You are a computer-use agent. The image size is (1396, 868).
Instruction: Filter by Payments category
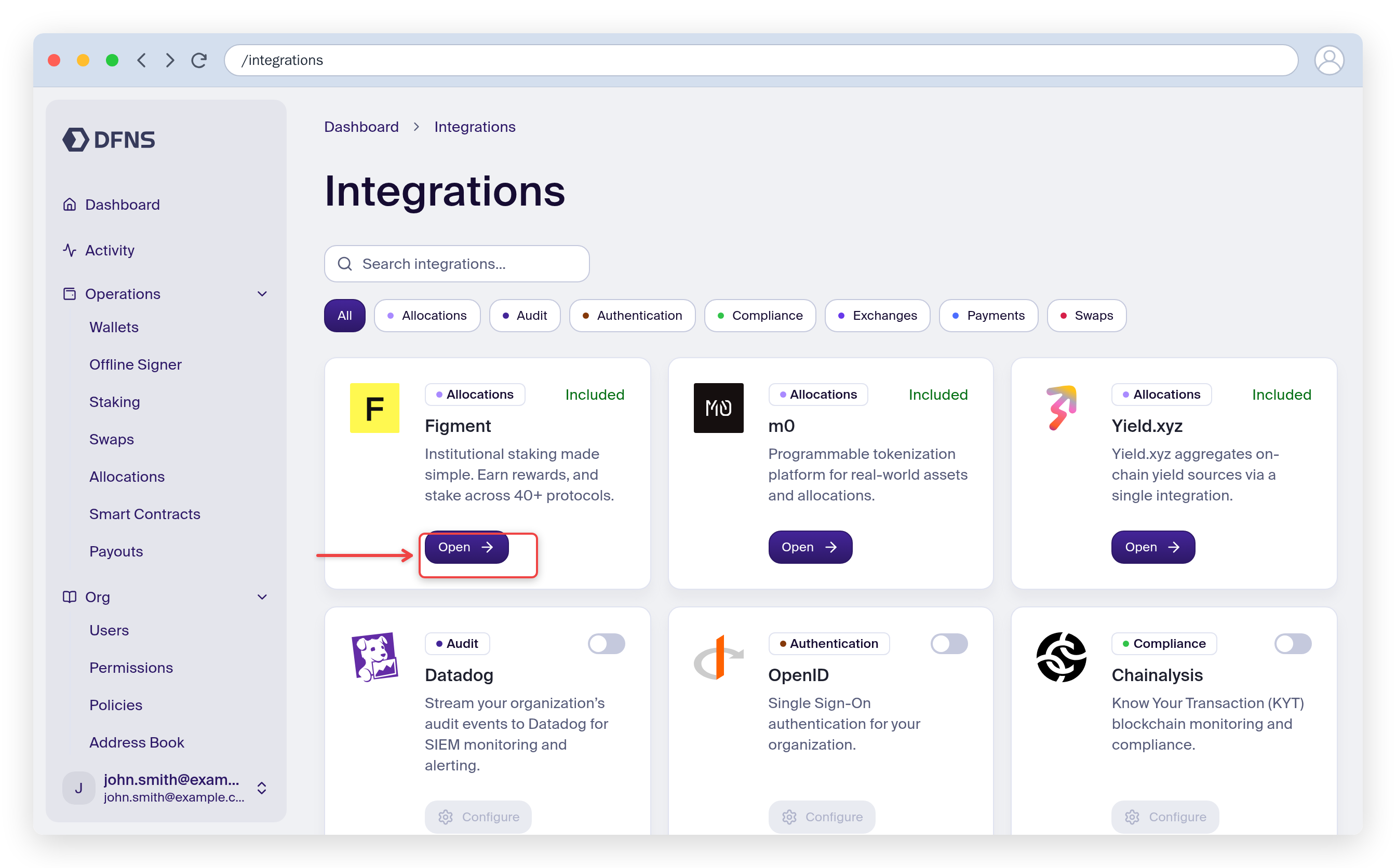[988, 315]
